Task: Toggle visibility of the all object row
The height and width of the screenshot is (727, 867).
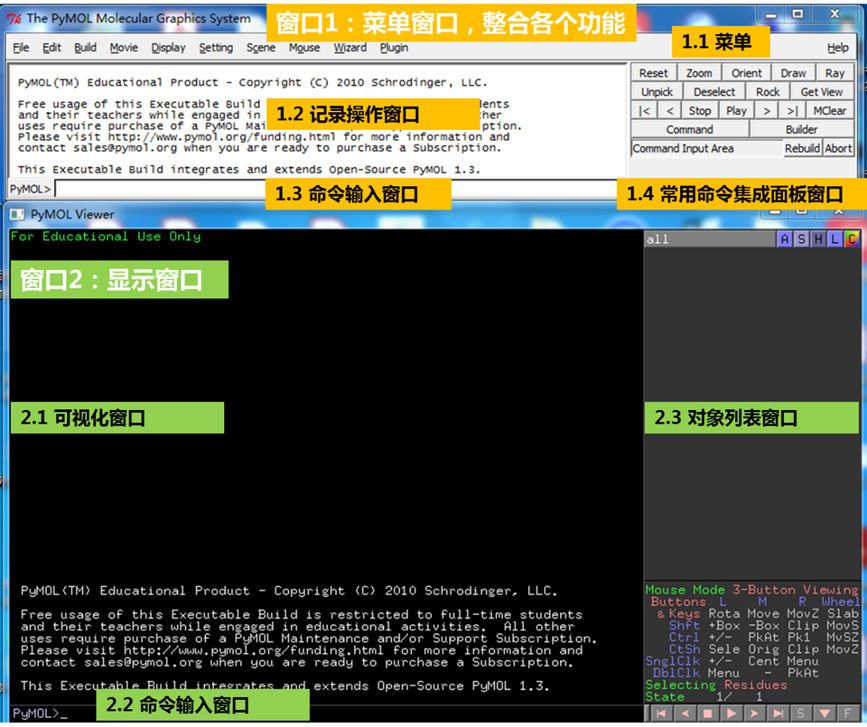Action: coord(710,239)
